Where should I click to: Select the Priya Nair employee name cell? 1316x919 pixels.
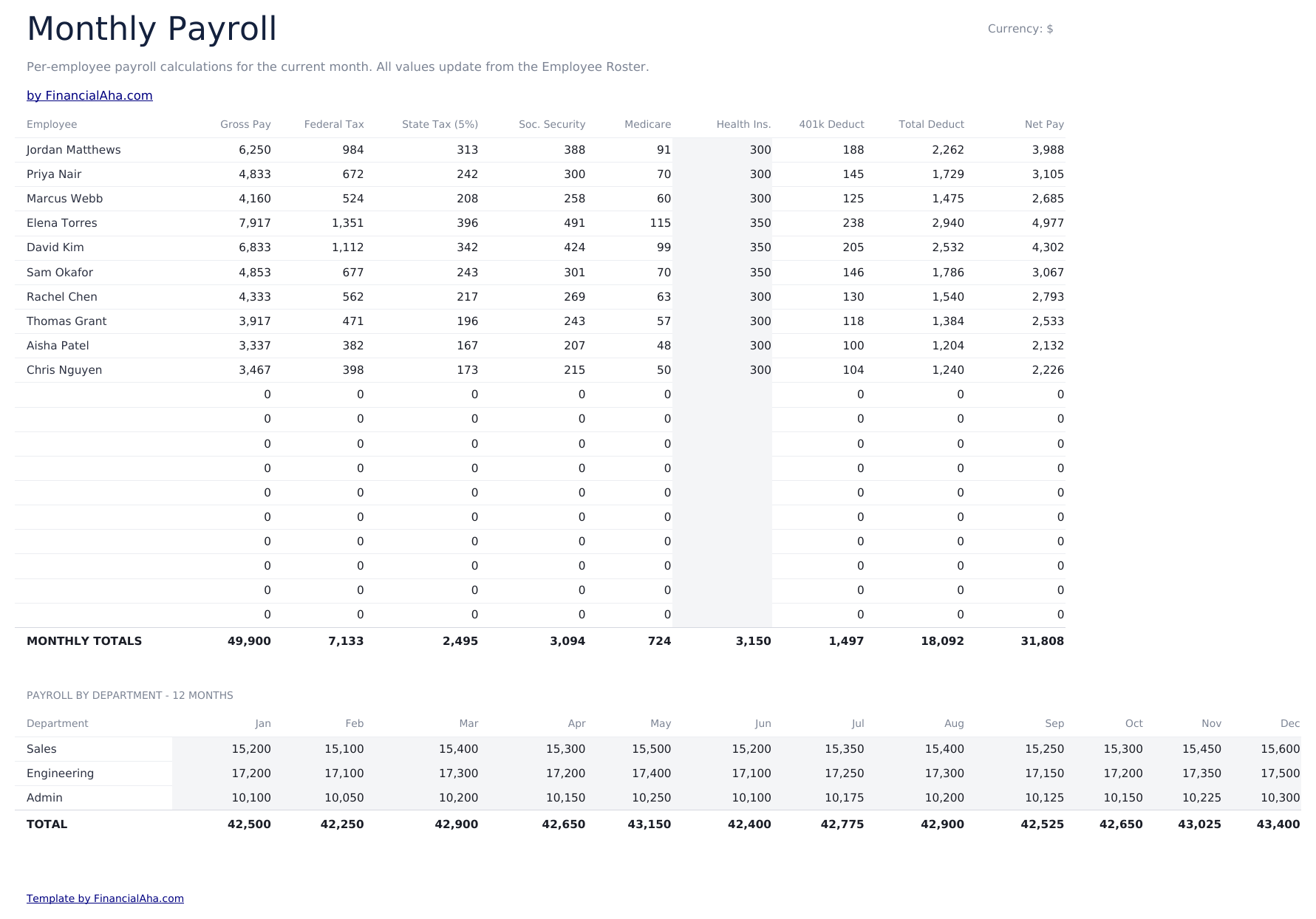point(54,174)
